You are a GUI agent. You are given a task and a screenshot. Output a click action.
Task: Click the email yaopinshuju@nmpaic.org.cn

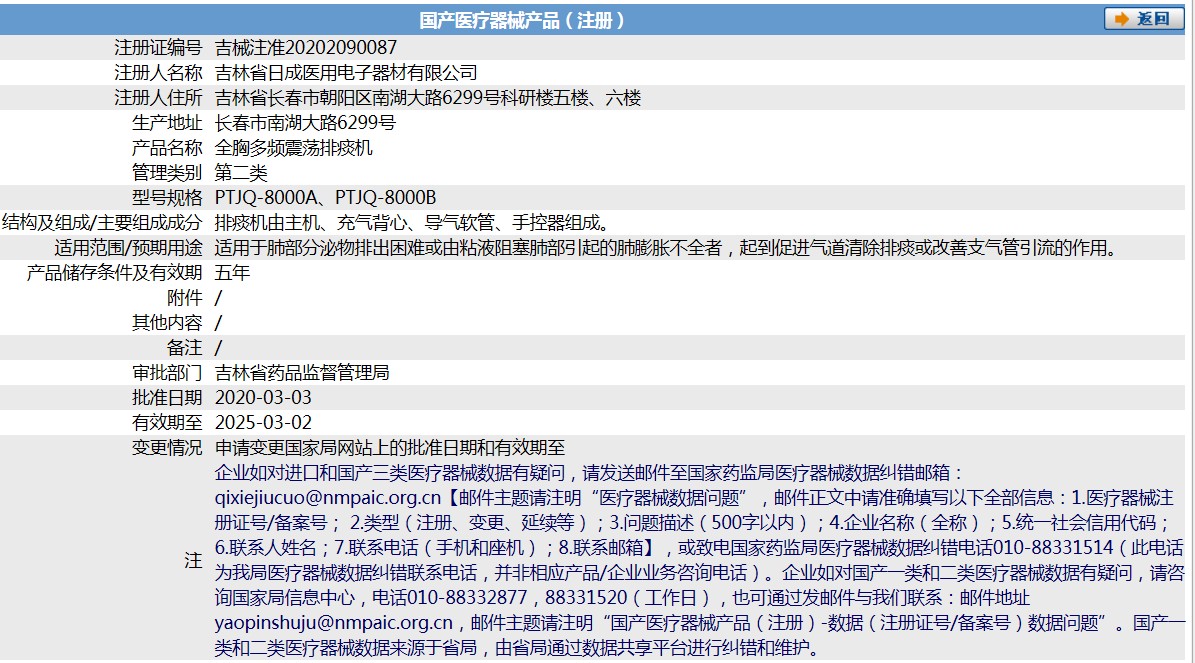(334, 623)
